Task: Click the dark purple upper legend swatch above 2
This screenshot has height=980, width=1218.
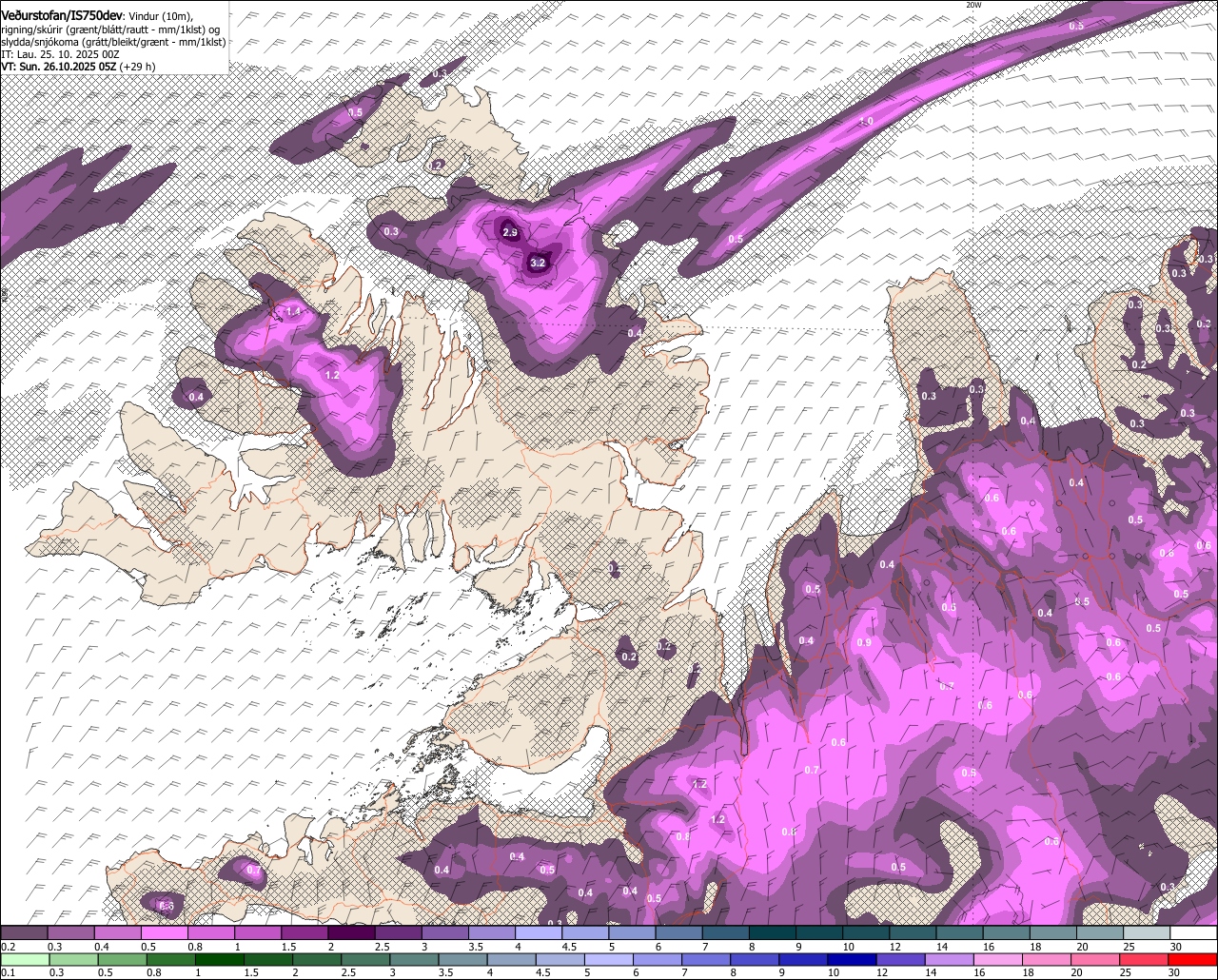Action: pos(351,932)
